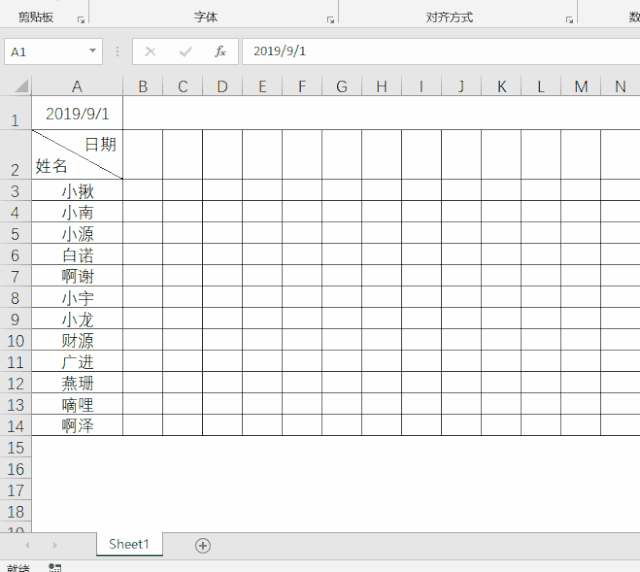Viewport: 640px width, 572px height.
Task: Add a new sheet with plus icon
Action: tap(203, 545)
